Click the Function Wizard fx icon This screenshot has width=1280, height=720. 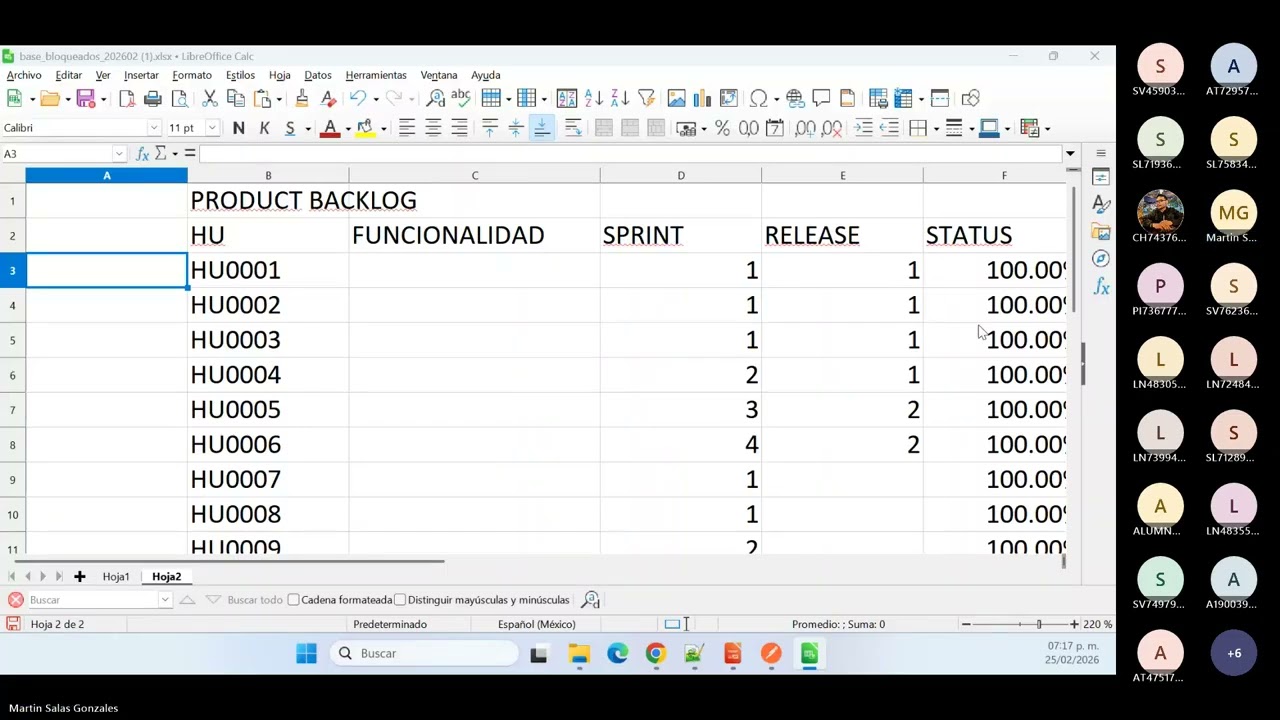click(142, 153)
